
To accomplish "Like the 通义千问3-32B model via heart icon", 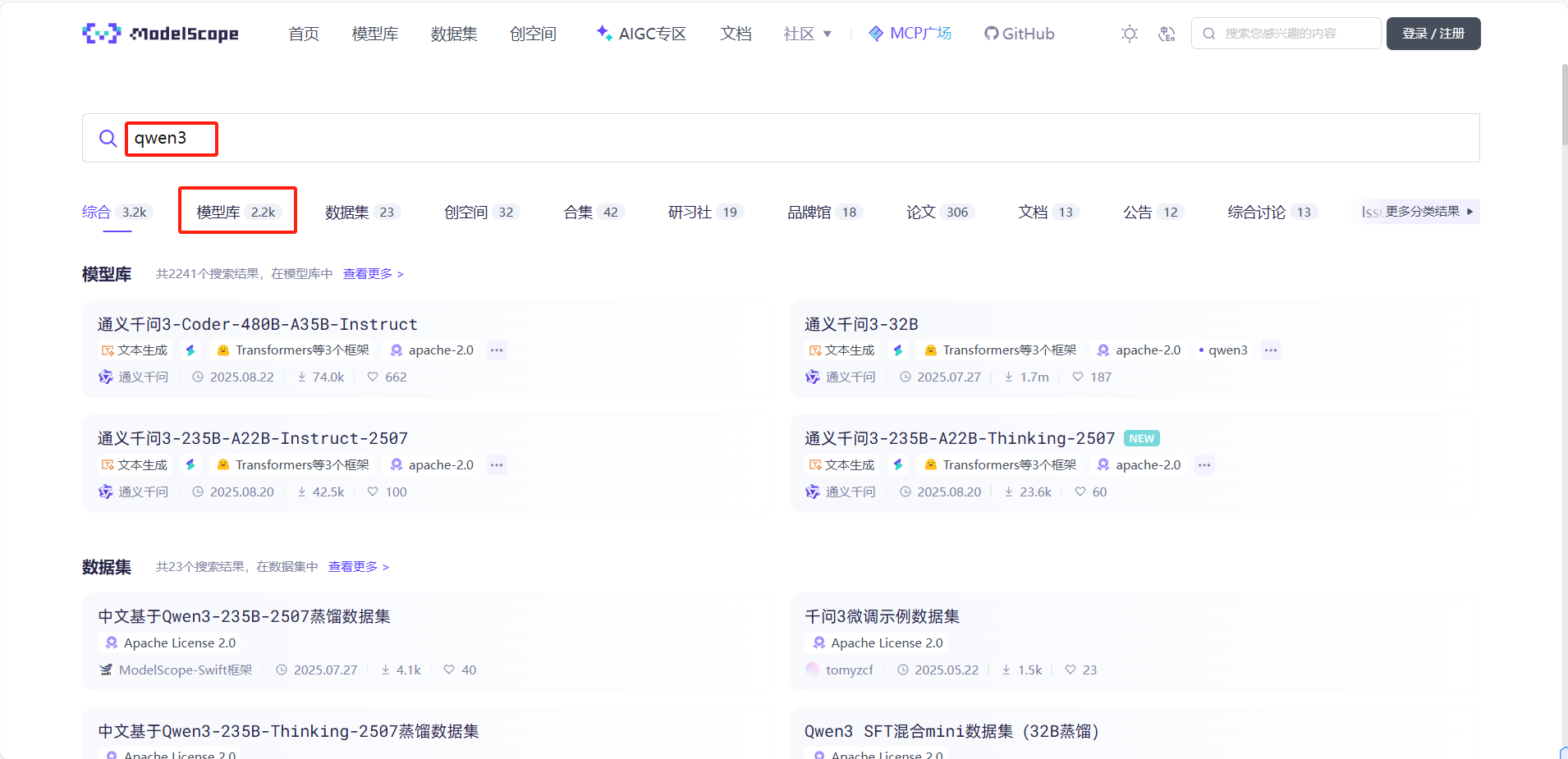I will coord(1078,377).
